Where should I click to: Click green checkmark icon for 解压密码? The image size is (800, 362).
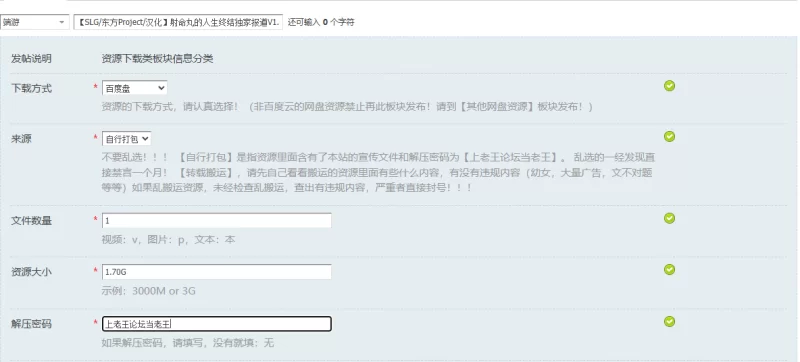(x=669, y=321)
